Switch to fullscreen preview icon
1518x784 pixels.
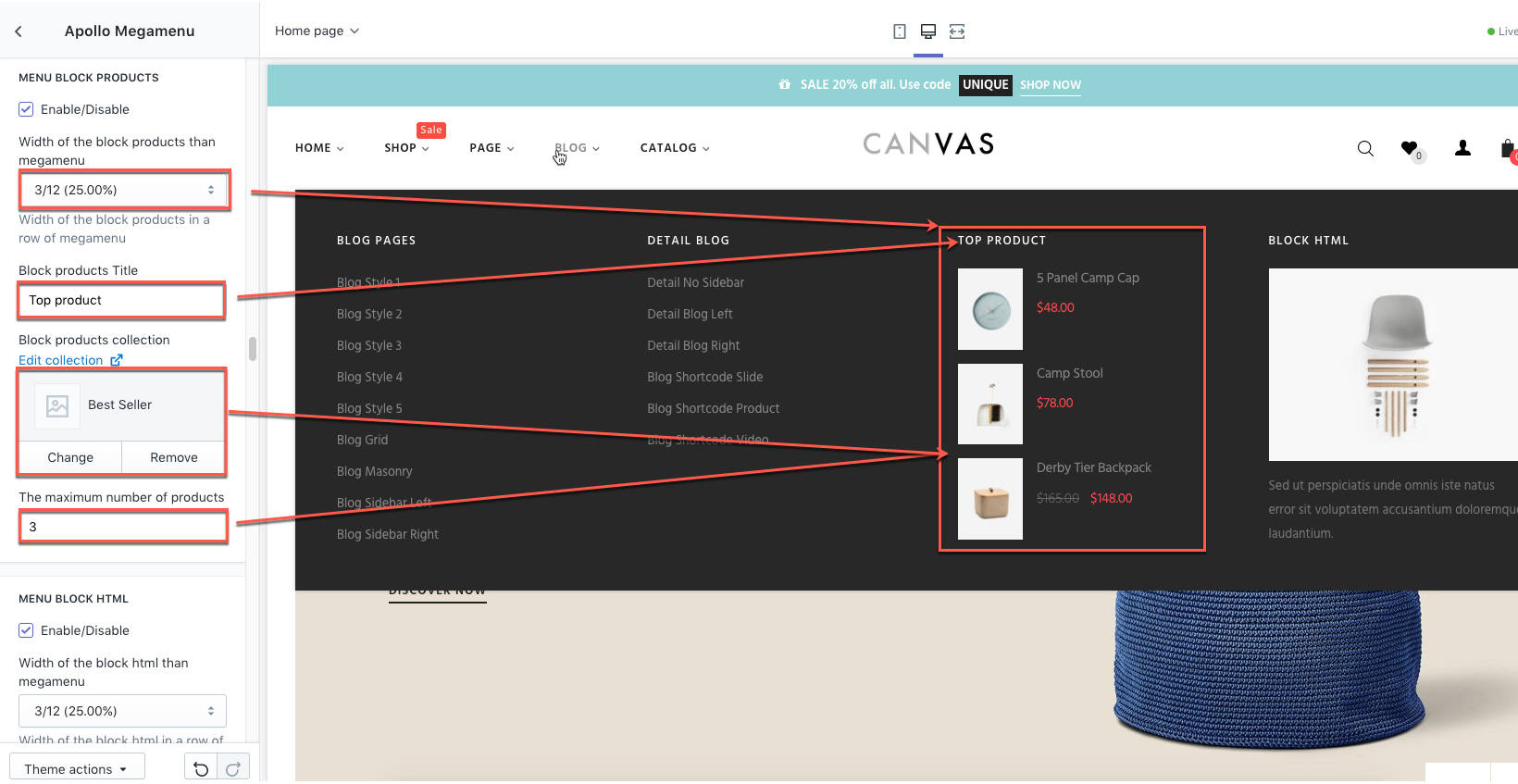pos(957,31)
